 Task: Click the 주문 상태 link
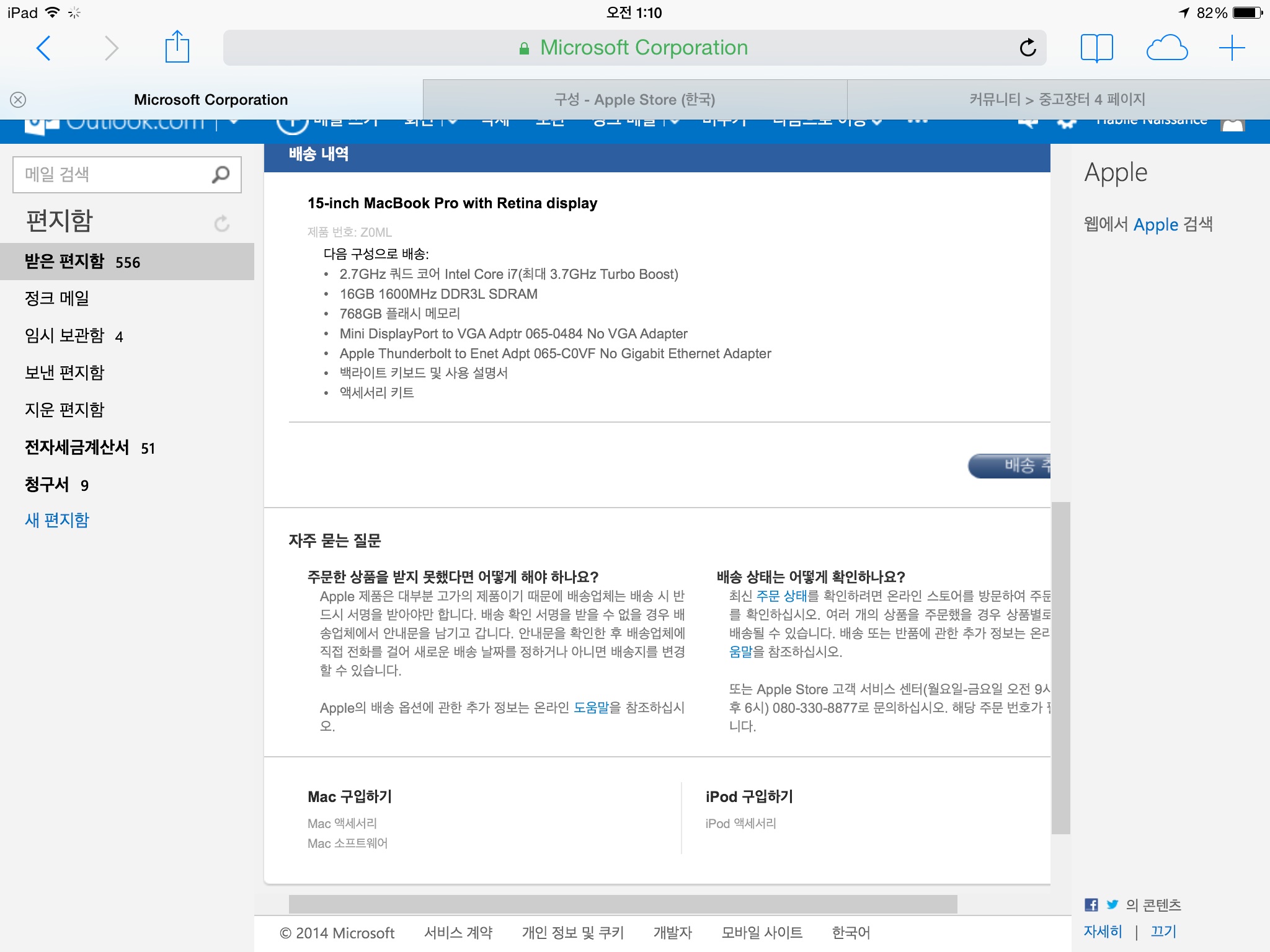pyautogui.click(x=781, y=596)
